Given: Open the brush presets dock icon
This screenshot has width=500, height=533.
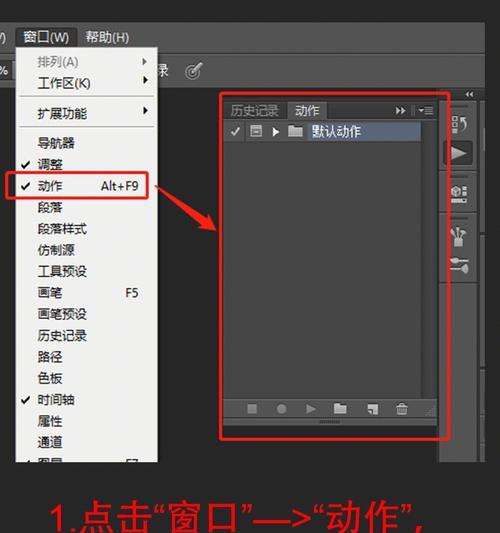Looking at the screenshot, I should tap(459, 237).
